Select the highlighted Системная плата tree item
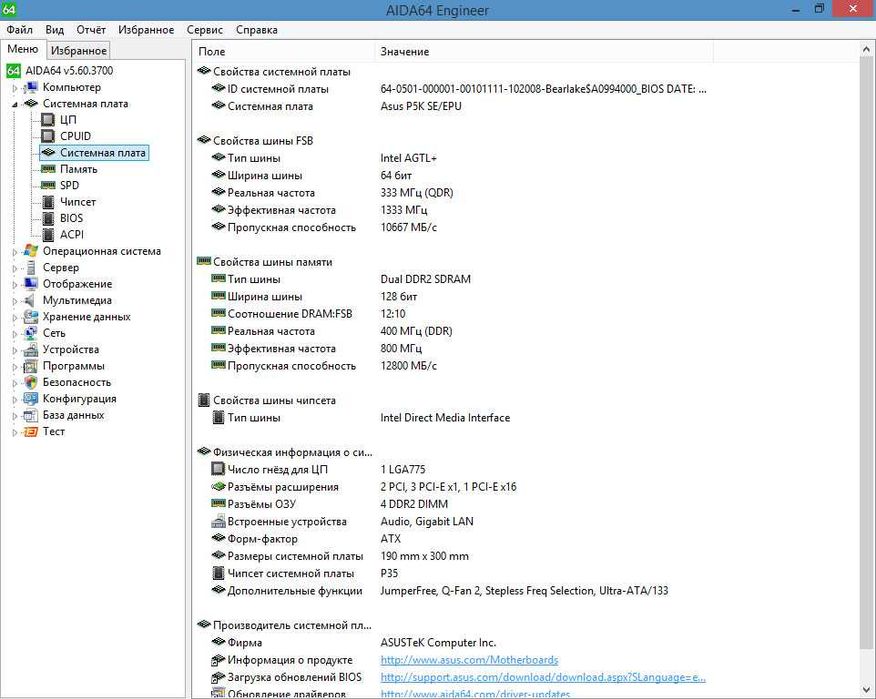 coord(94,153)
